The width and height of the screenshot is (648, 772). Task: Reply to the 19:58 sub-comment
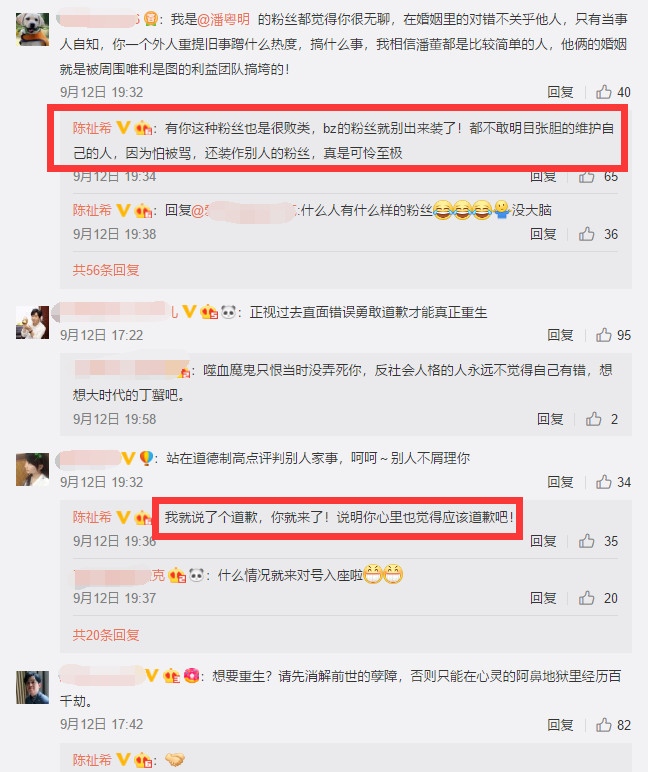point(550,419)
